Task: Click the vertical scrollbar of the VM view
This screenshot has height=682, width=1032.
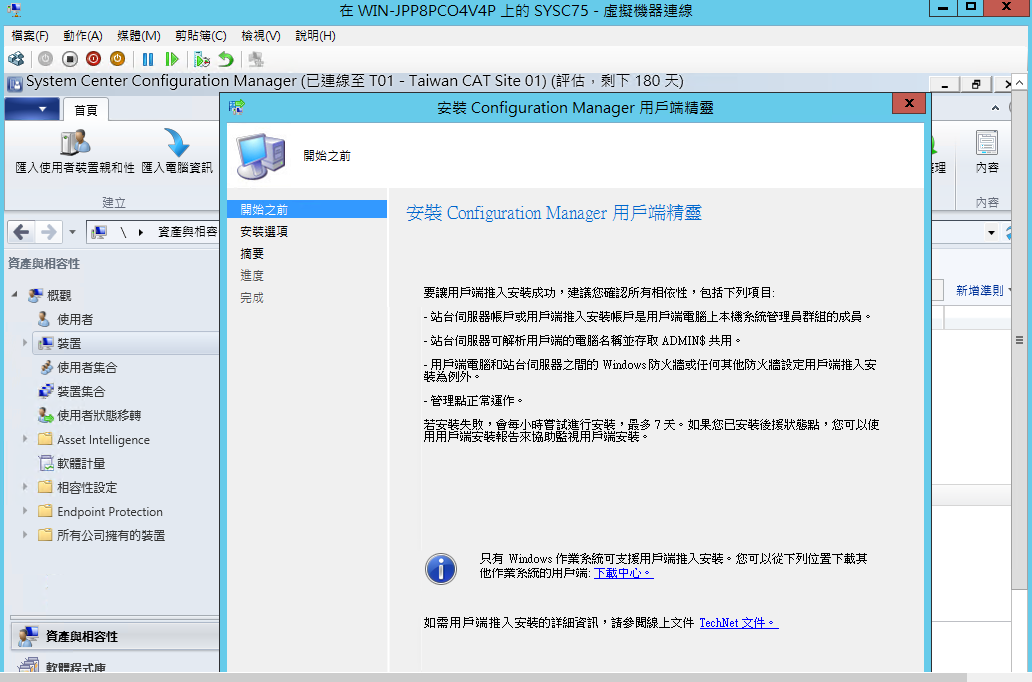Action: tap(1019, 340)
